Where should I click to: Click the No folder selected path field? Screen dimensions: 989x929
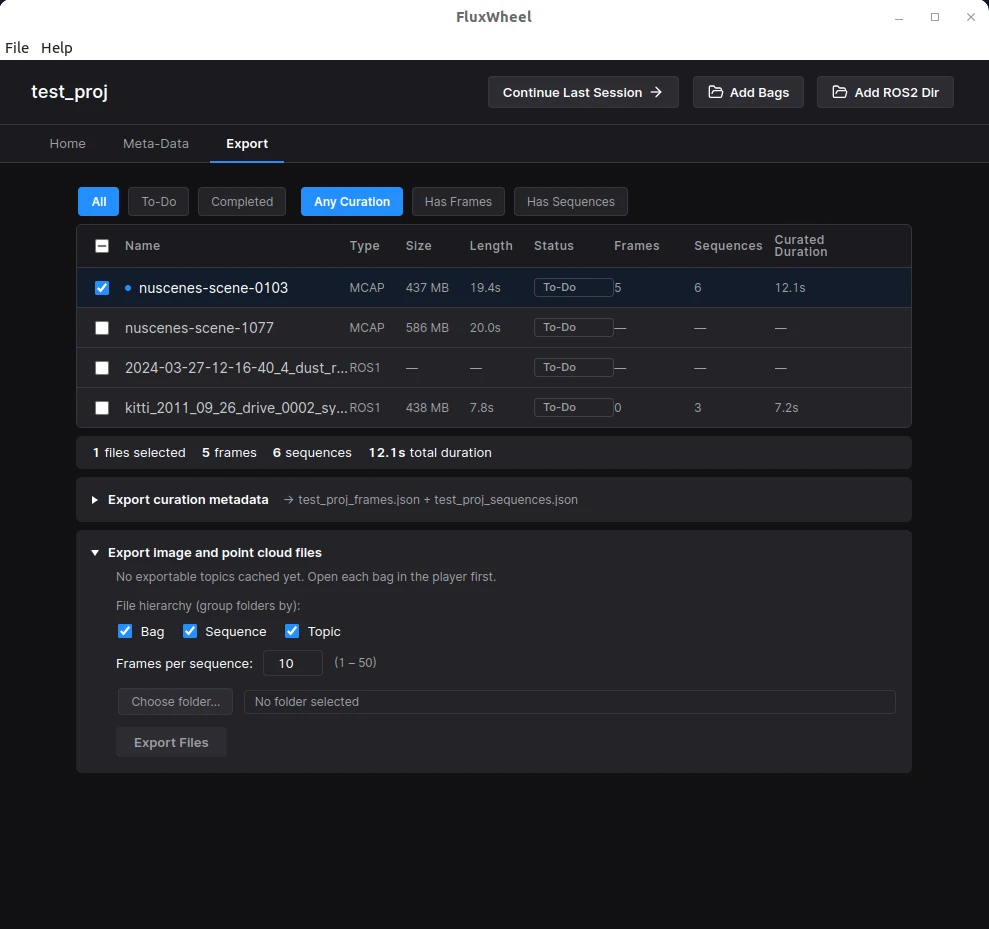pos(570,702)
